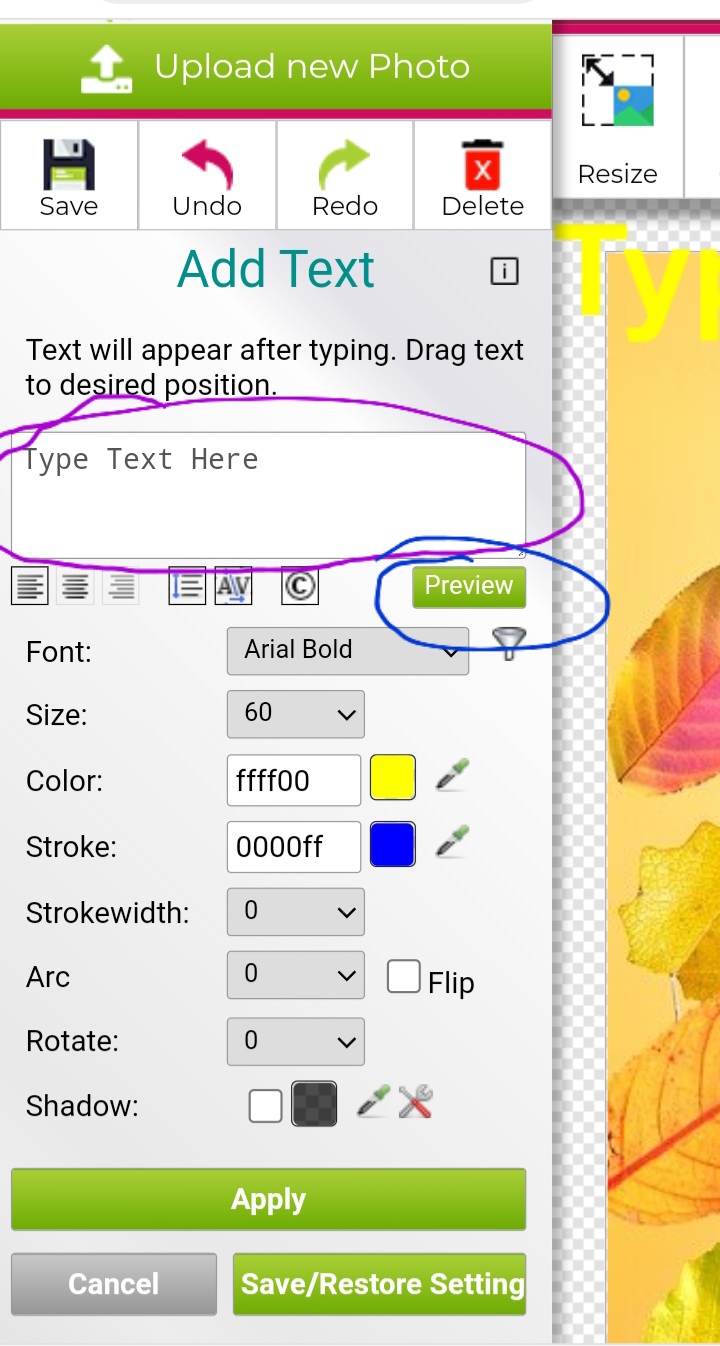Image resolution: width=720 pixels, height=1346 pixels.
Task: Center align the text
Action: pos(75,586)
